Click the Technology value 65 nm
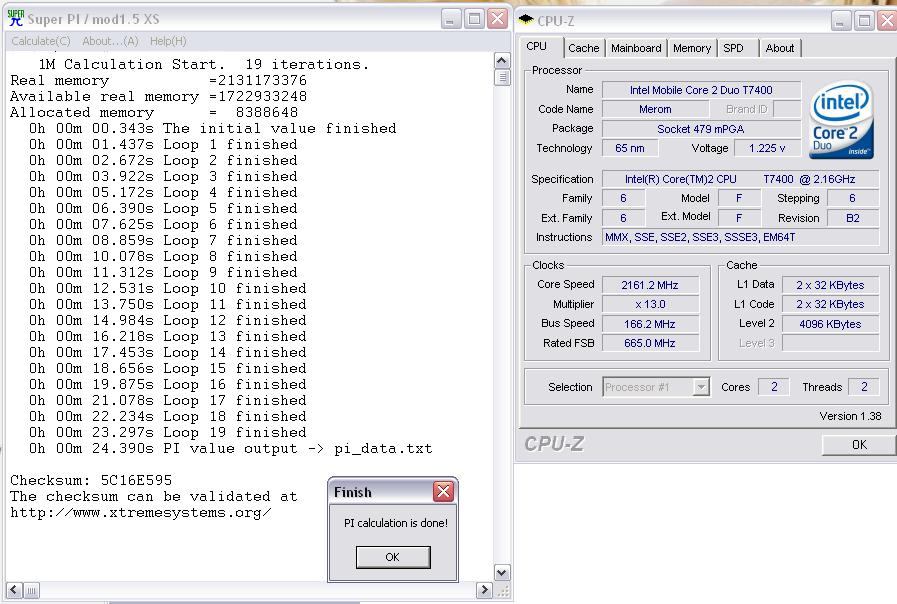The height and width of the screenshot is (604, 897). (x=630, y=148)
